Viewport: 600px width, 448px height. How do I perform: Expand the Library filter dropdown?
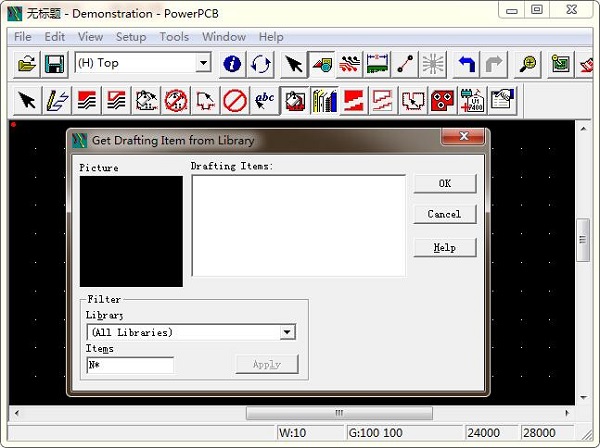(x=287, y=332)
